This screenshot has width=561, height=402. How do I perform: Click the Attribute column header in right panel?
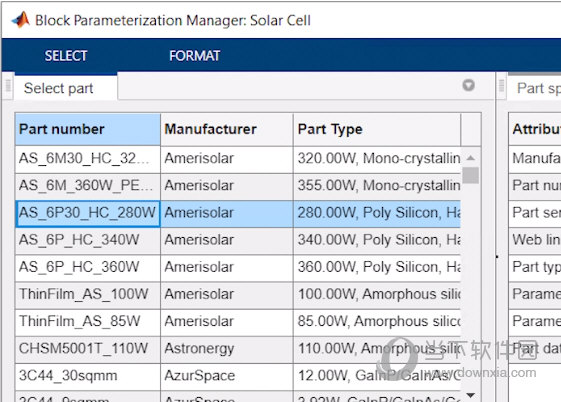point(535,129)
